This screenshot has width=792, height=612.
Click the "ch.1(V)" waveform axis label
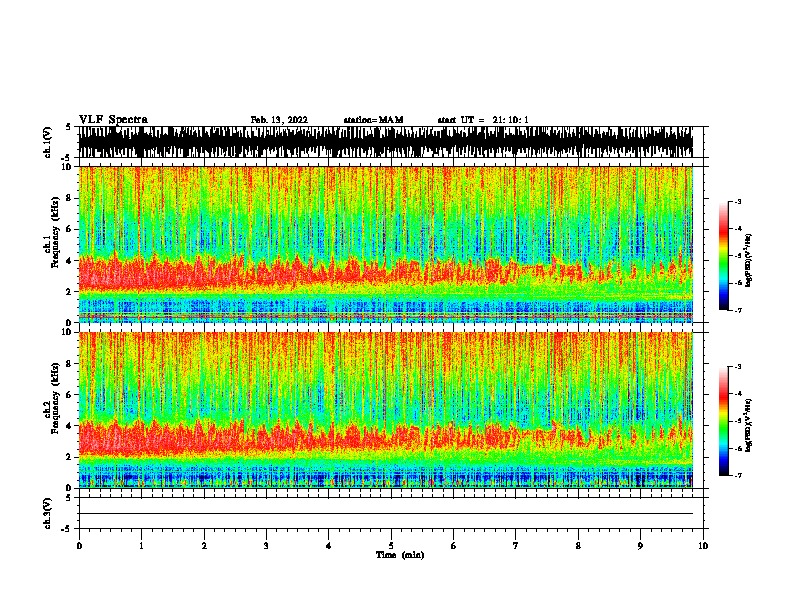pyautogui.click(x=48, y=142)
